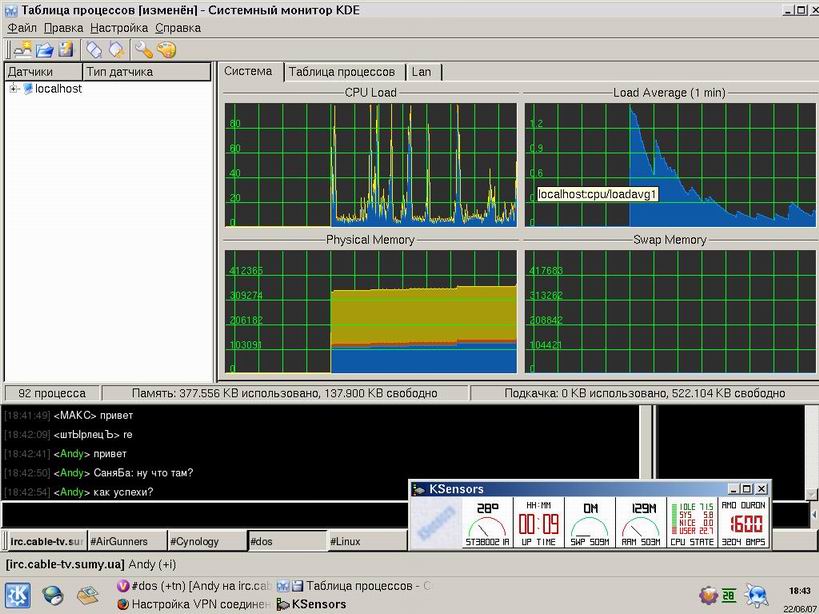Click inside the CPU Load graph

point(370,164)
